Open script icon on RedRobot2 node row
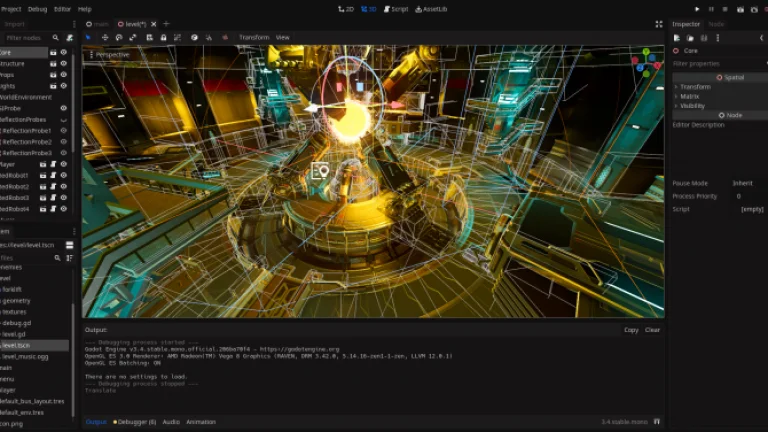The image size is (768, 432). (53, 187)
